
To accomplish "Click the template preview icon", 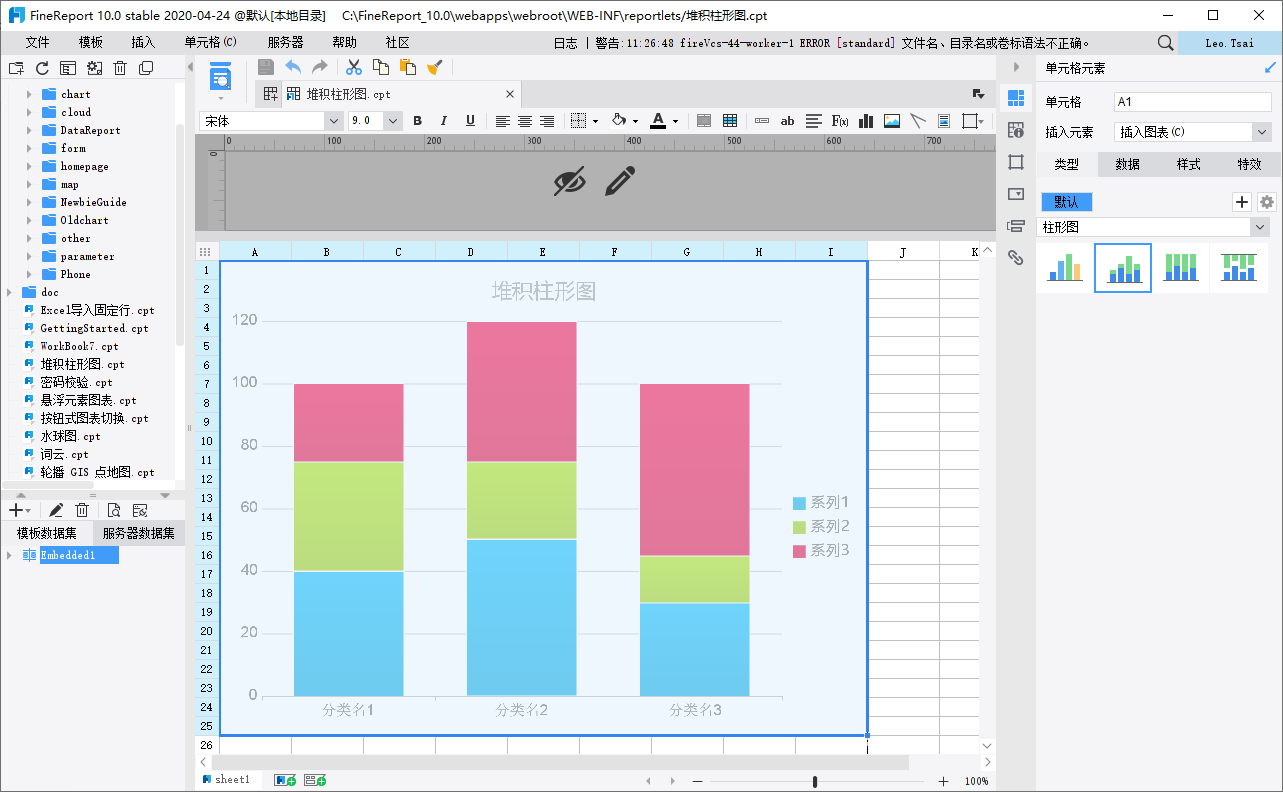I will [220, 76].
